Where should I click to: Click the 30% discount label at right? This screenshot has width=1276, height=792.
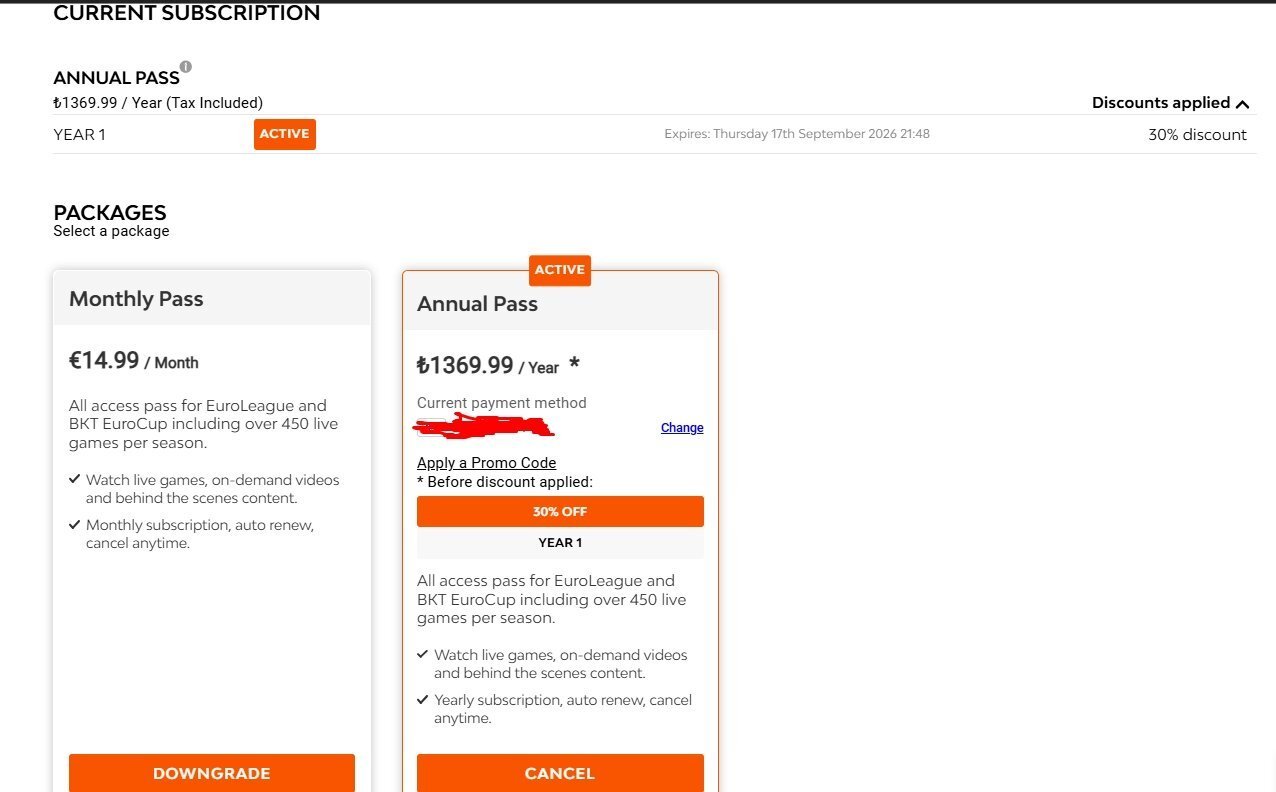(x=1197, y=135)
